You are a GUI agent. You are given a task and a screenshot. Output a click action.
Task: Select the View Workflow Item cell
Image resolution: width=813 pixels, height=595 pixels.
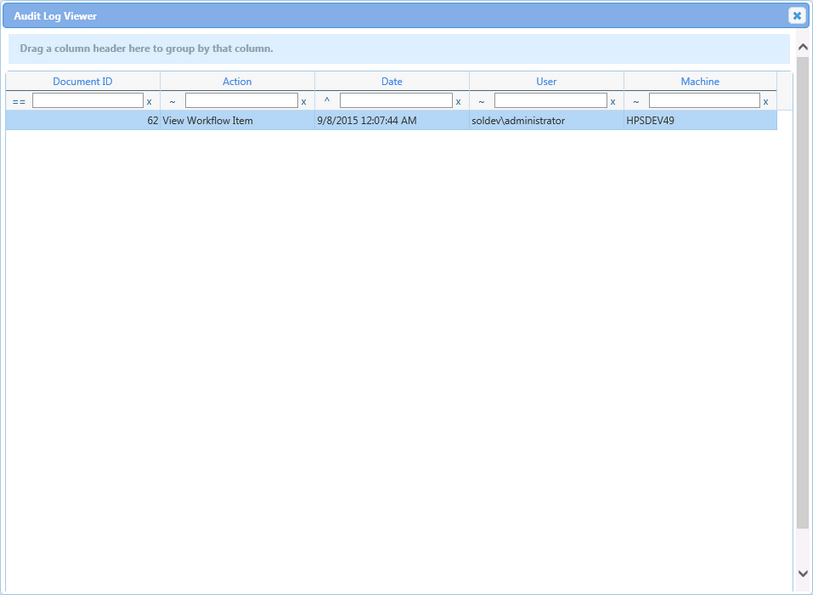(237, 120)
